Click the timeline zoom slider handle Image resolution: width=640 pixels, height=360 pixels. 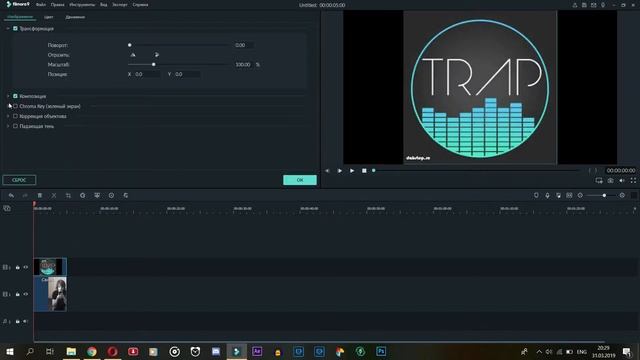coord(604,196)
